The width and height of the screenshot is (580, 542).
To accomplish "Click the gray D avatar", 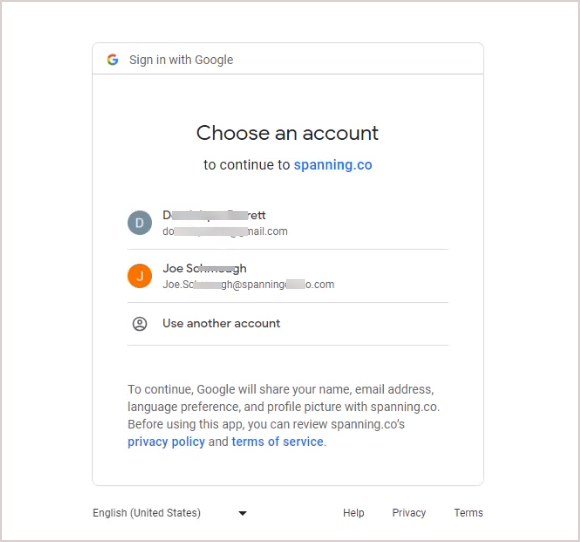I will pyautogui.click(x=140, y=223).
